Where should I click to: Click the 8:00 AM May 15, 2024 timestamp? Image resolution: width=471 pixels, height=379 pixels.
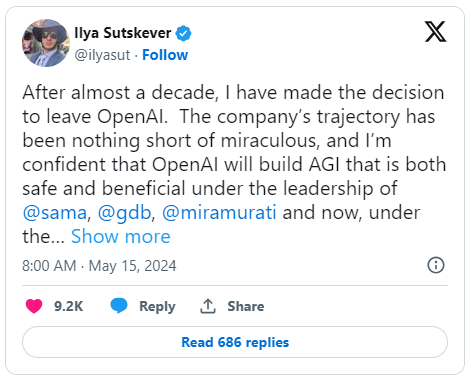tap(99, 266)
